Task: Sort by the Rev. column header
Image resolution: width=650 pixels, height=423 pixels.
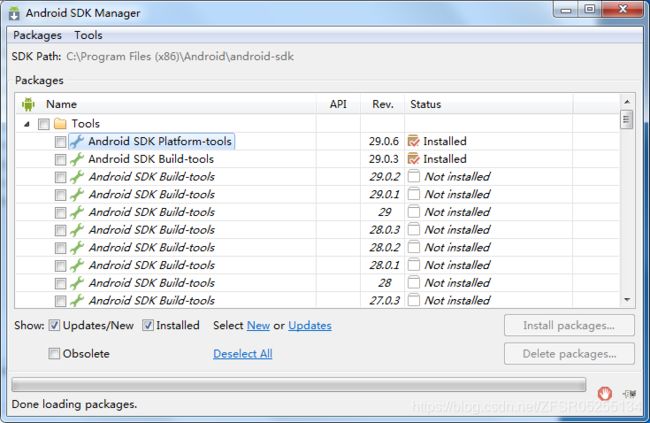Action: point(383,104)
